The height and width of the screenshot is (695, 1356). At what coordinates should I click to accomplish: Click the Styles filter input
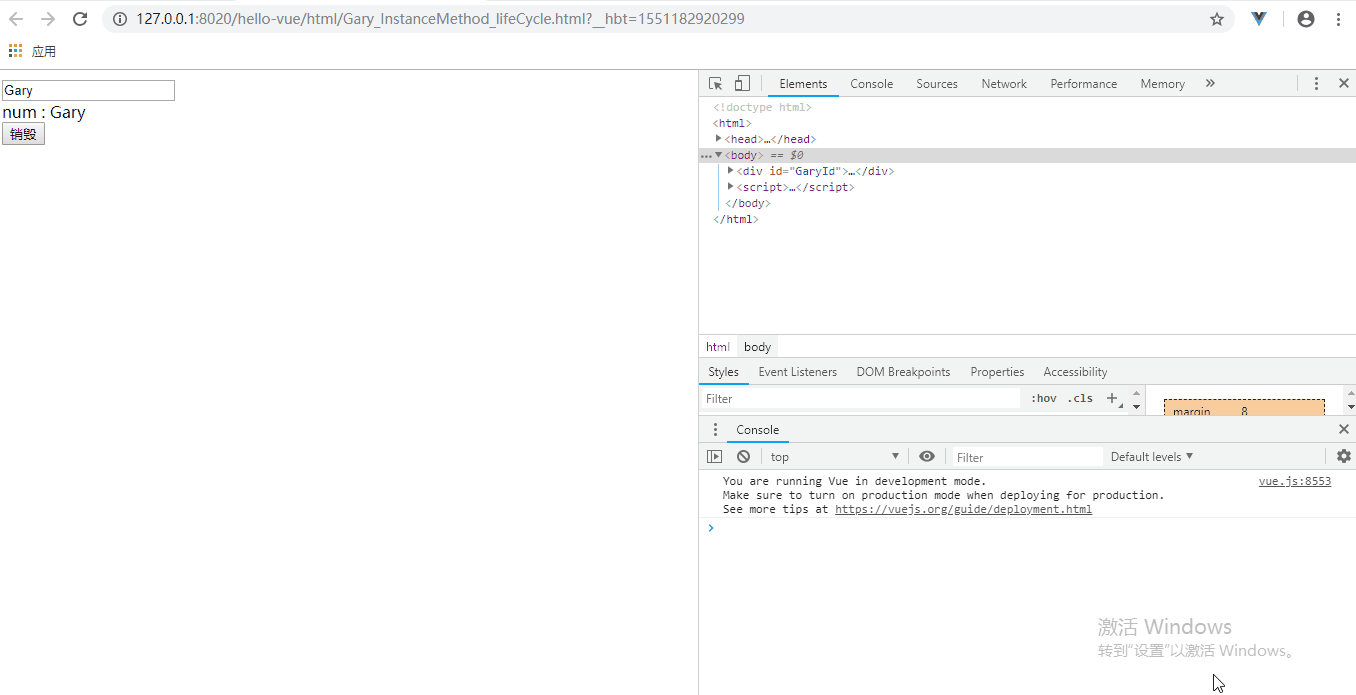[860, 398]
